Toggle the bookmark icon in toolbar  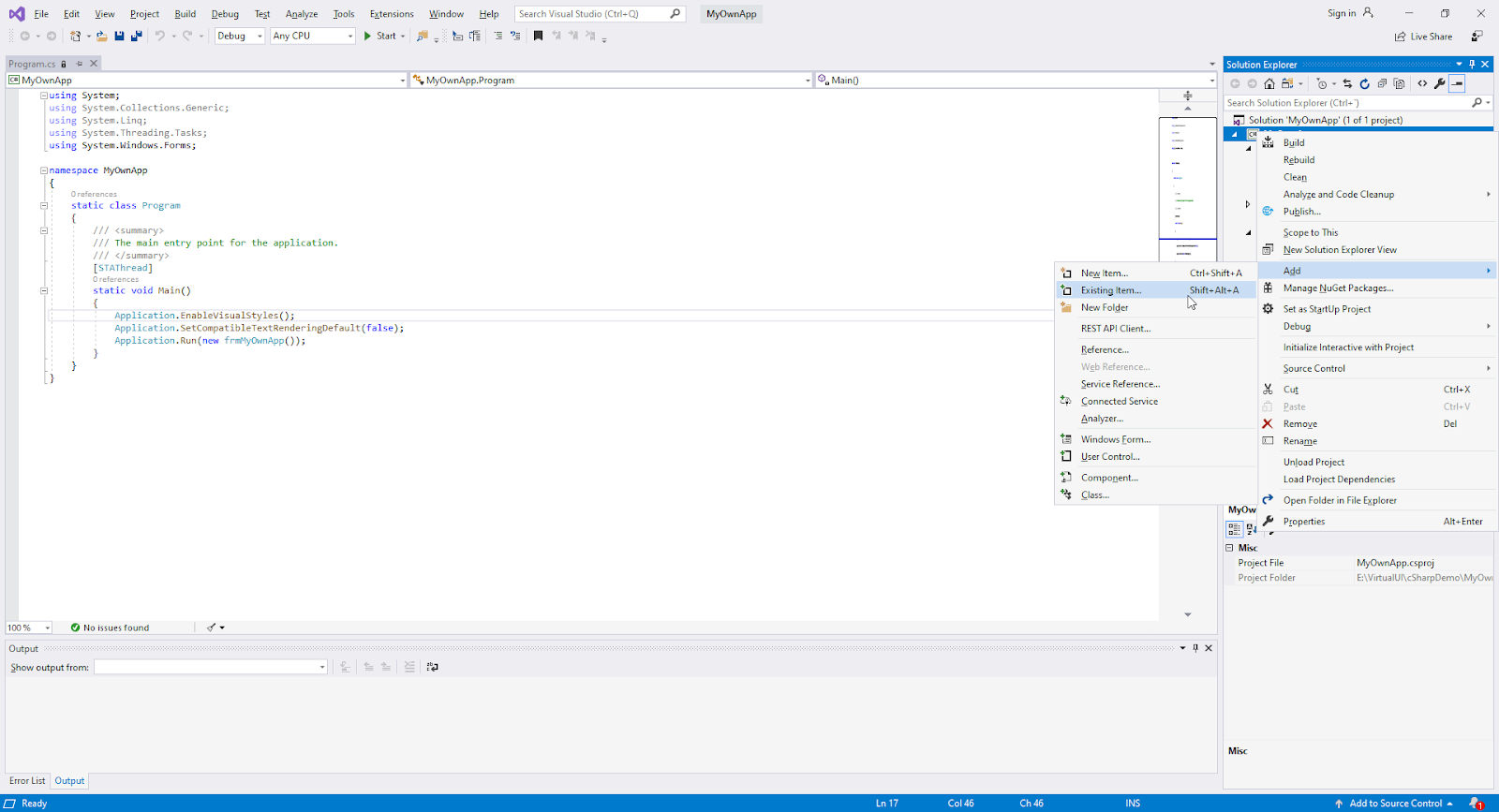[538, 36]
